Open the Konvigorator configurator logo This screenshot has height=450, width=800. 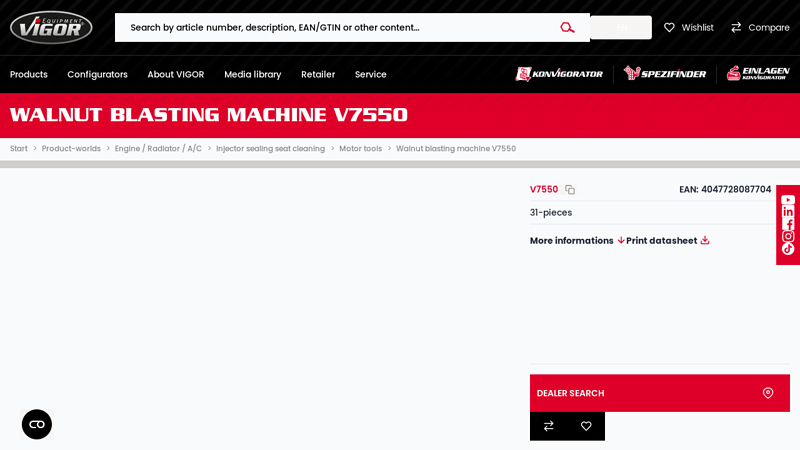point(559,74)
